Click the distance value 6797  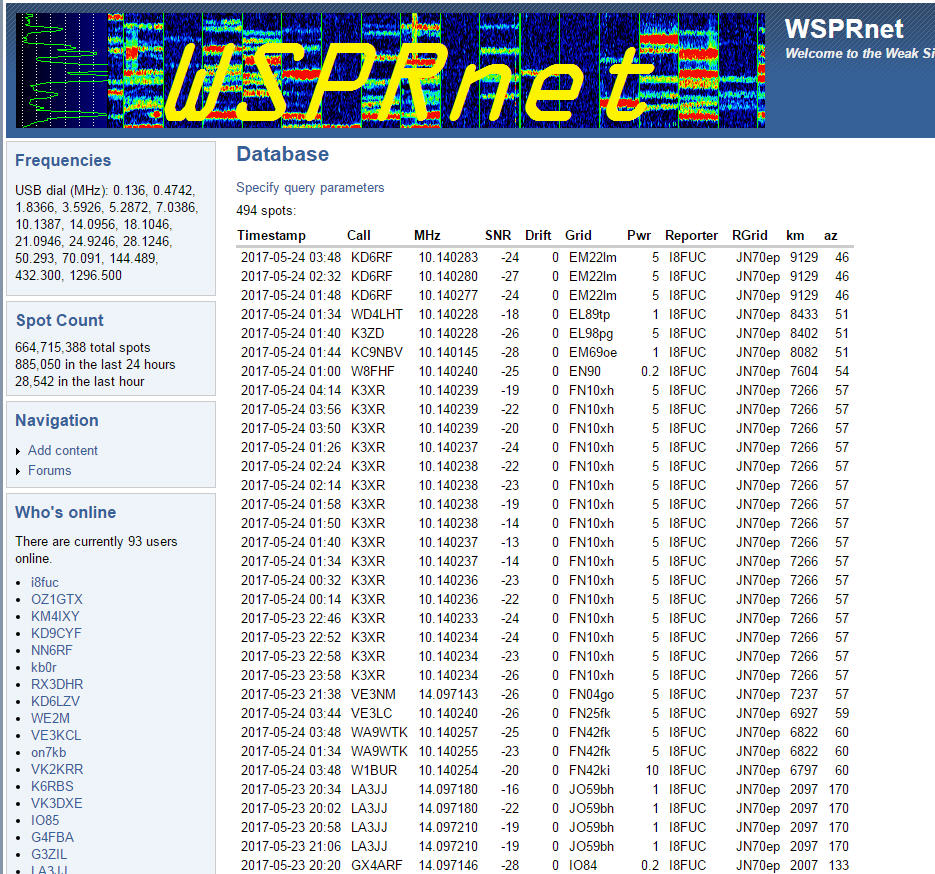804,771
